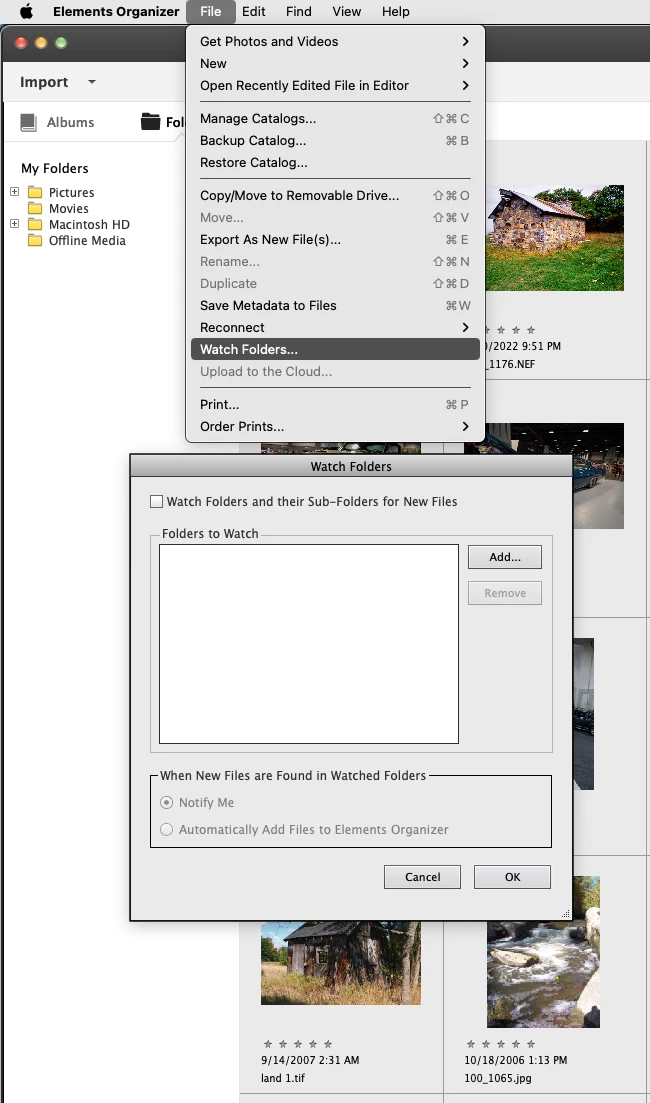650x1103 pixels.
Task: Click the 100_1065.jpg file name
Action: tap(498, 1078)
